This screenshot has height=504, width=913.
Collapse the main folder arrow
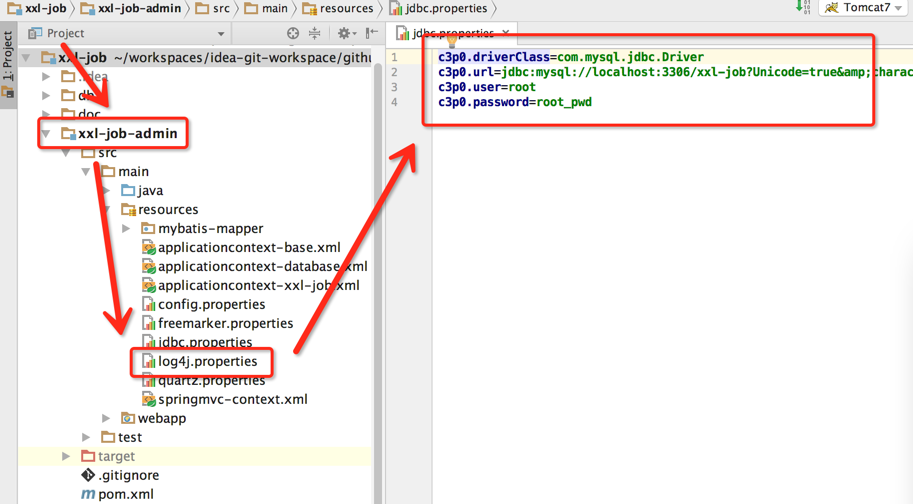pyautogui.click(x=86, y=172)
